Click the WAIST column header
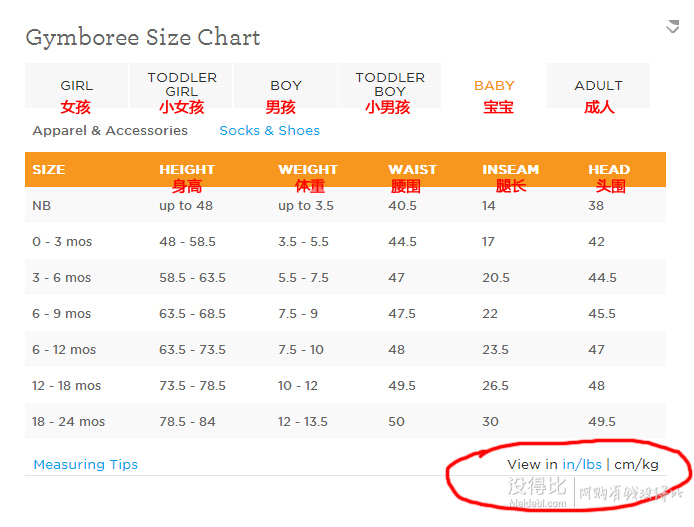The height and width of the screenshot is (527, 694). [412, 169]
